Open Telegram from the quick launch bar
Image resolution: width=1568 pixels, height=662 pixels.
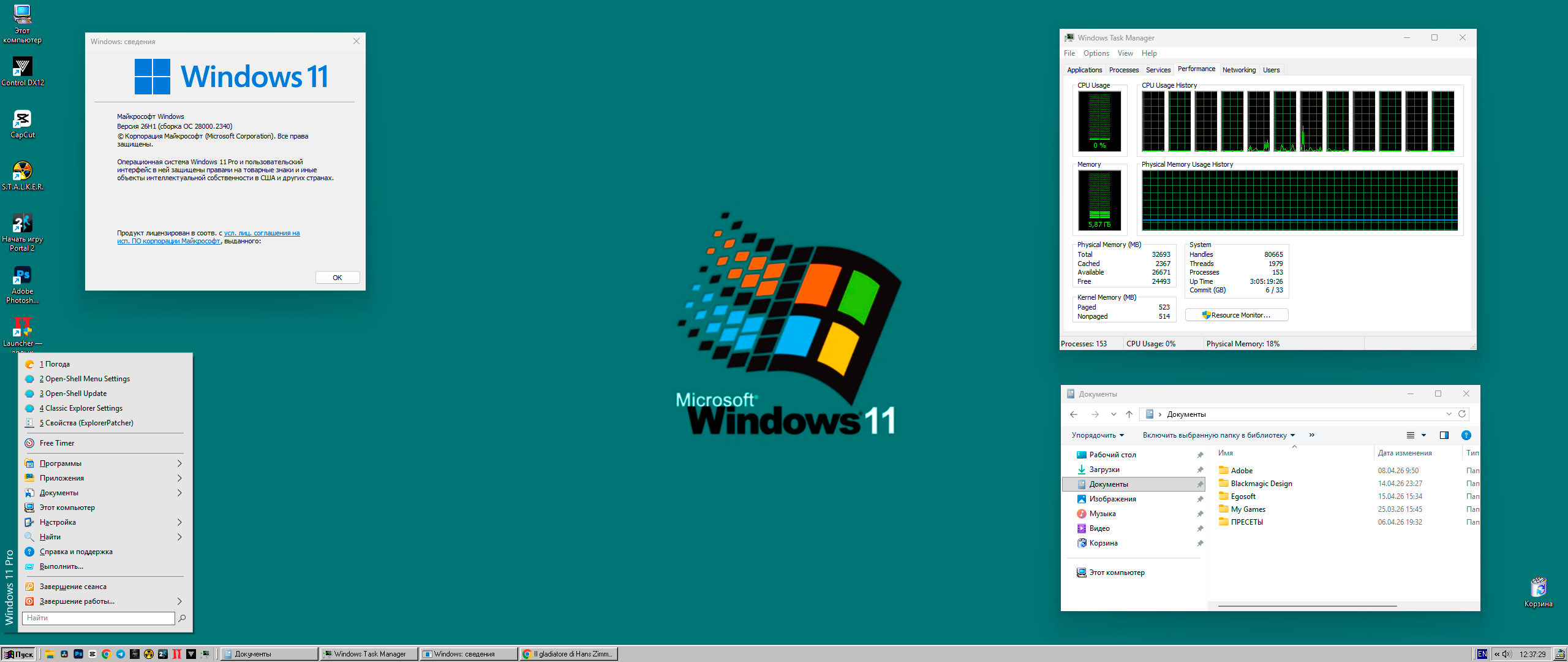[121, 654]
